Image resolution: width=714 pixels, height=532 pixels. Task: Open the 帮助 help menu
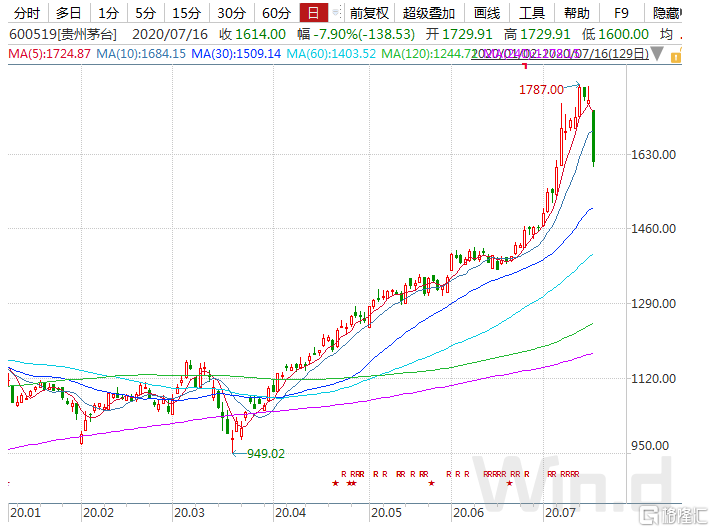point(576,13)
